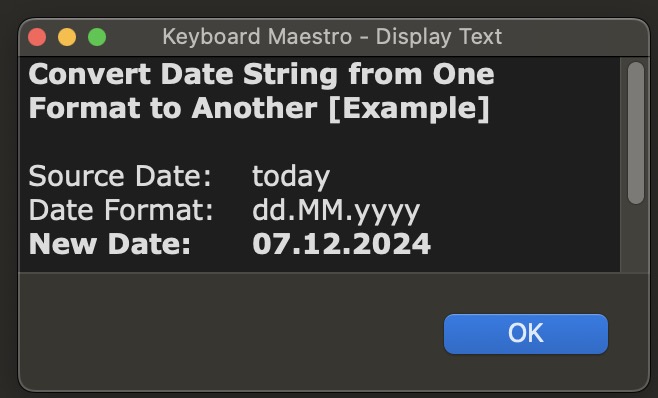Close the Display Text window
658x398 pixels.
point(37,37)
